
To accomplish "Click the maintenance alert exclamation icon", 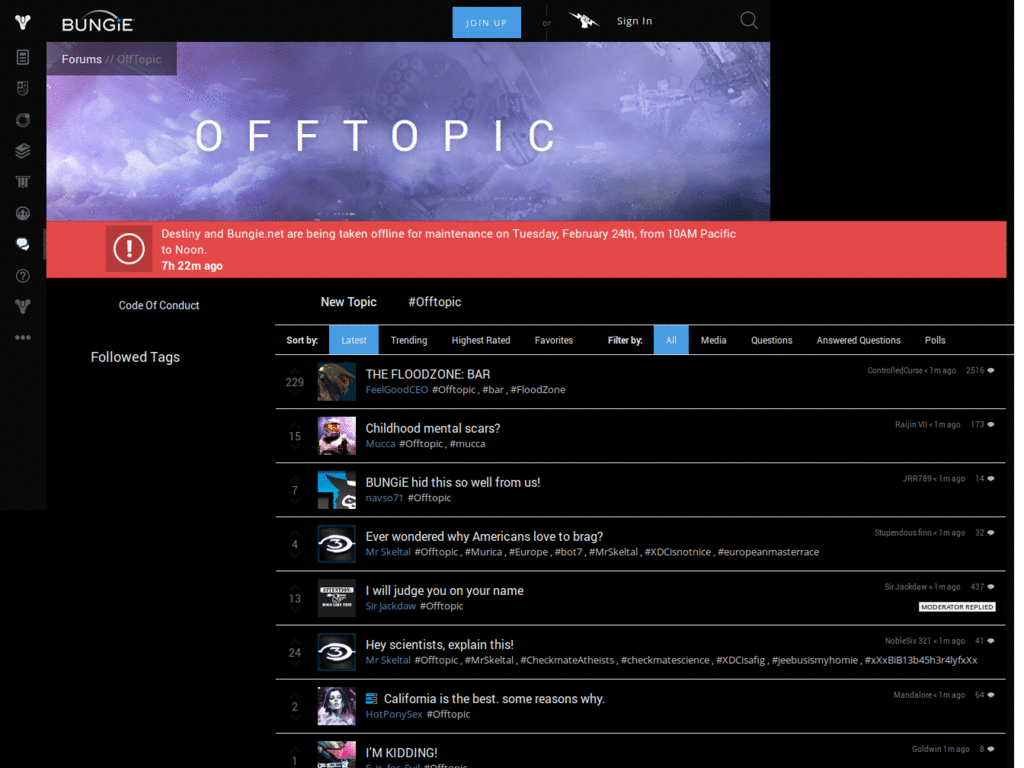I will (x=129, y=249).
